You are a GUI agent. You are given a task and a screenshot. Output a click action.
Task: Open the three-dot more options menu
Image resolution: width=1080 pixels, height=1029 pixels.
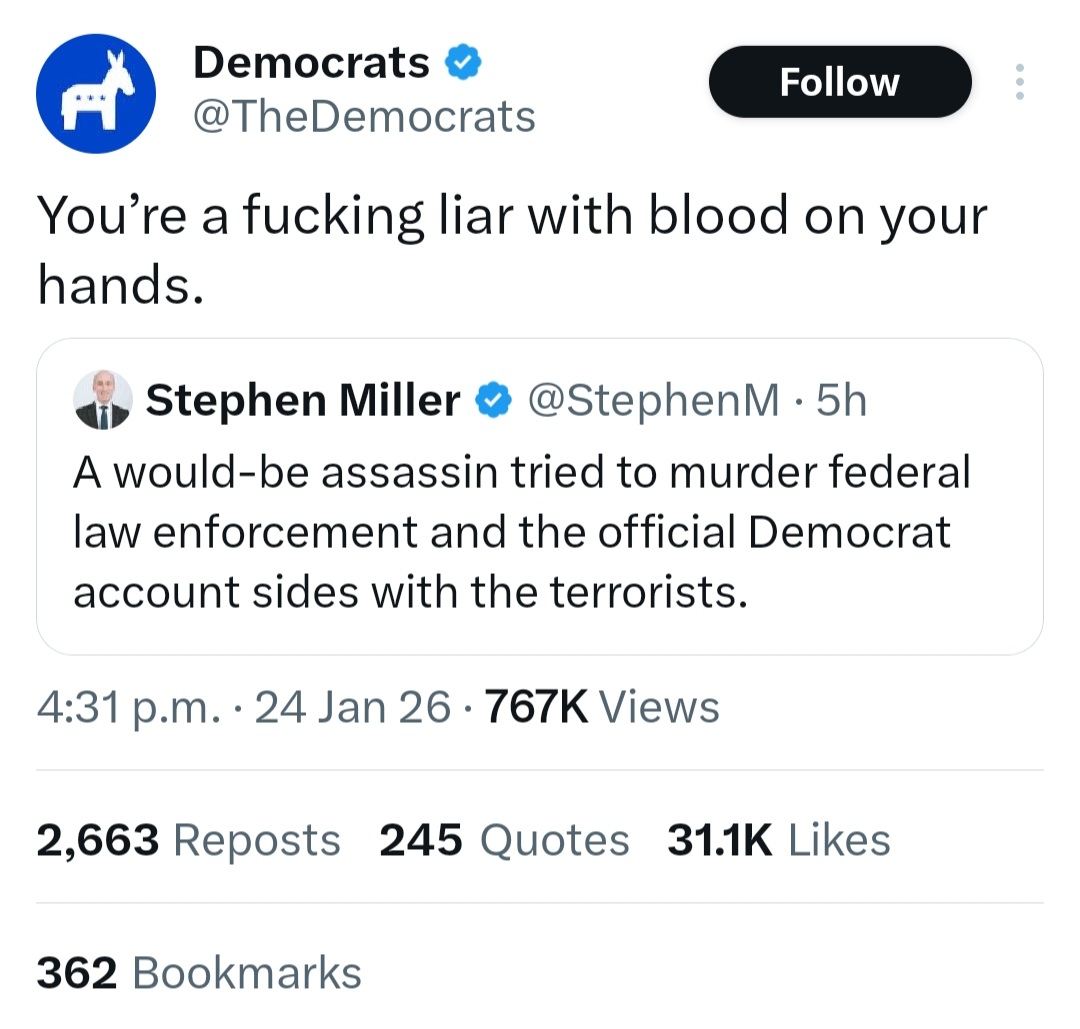(1019, 82)
